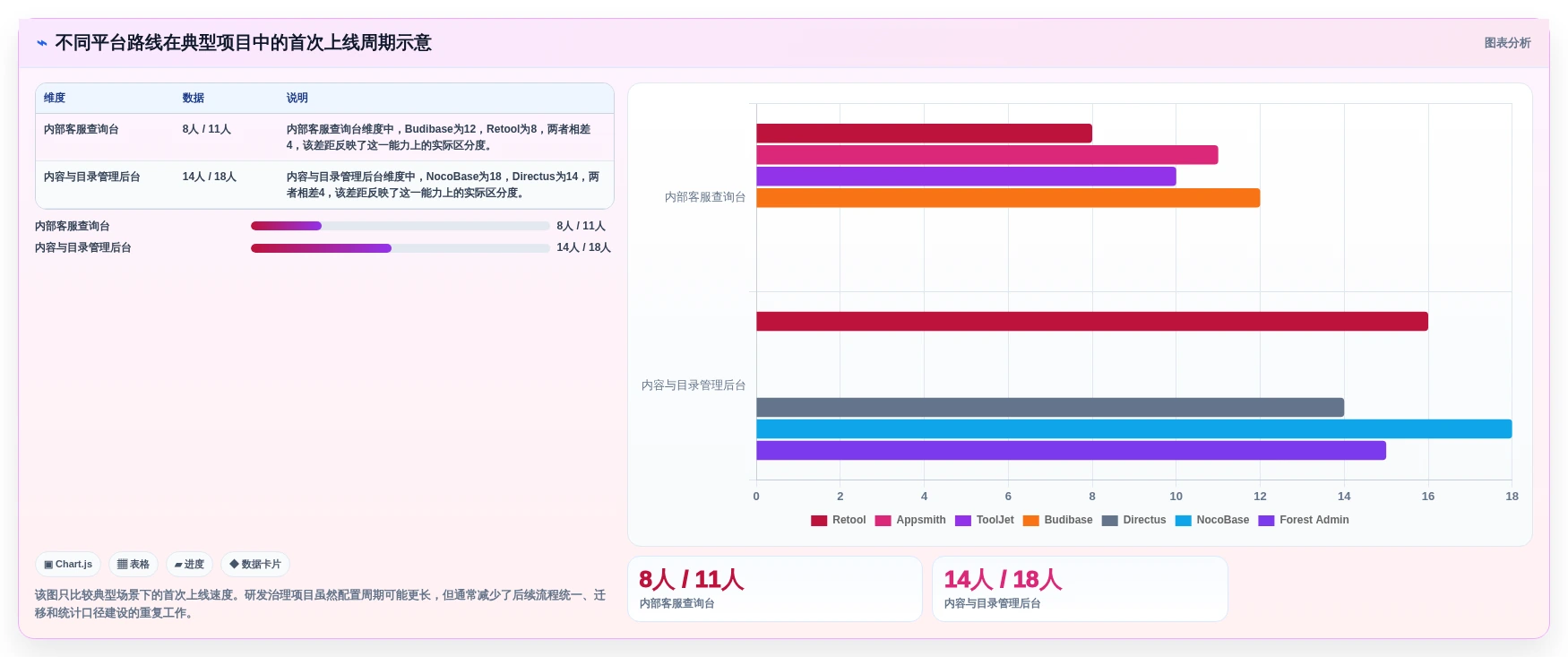Click the 数据卡片 tag chip
Image resolution: width=1568 pixels, height=657 pixels.
click(x=255, y=565)
